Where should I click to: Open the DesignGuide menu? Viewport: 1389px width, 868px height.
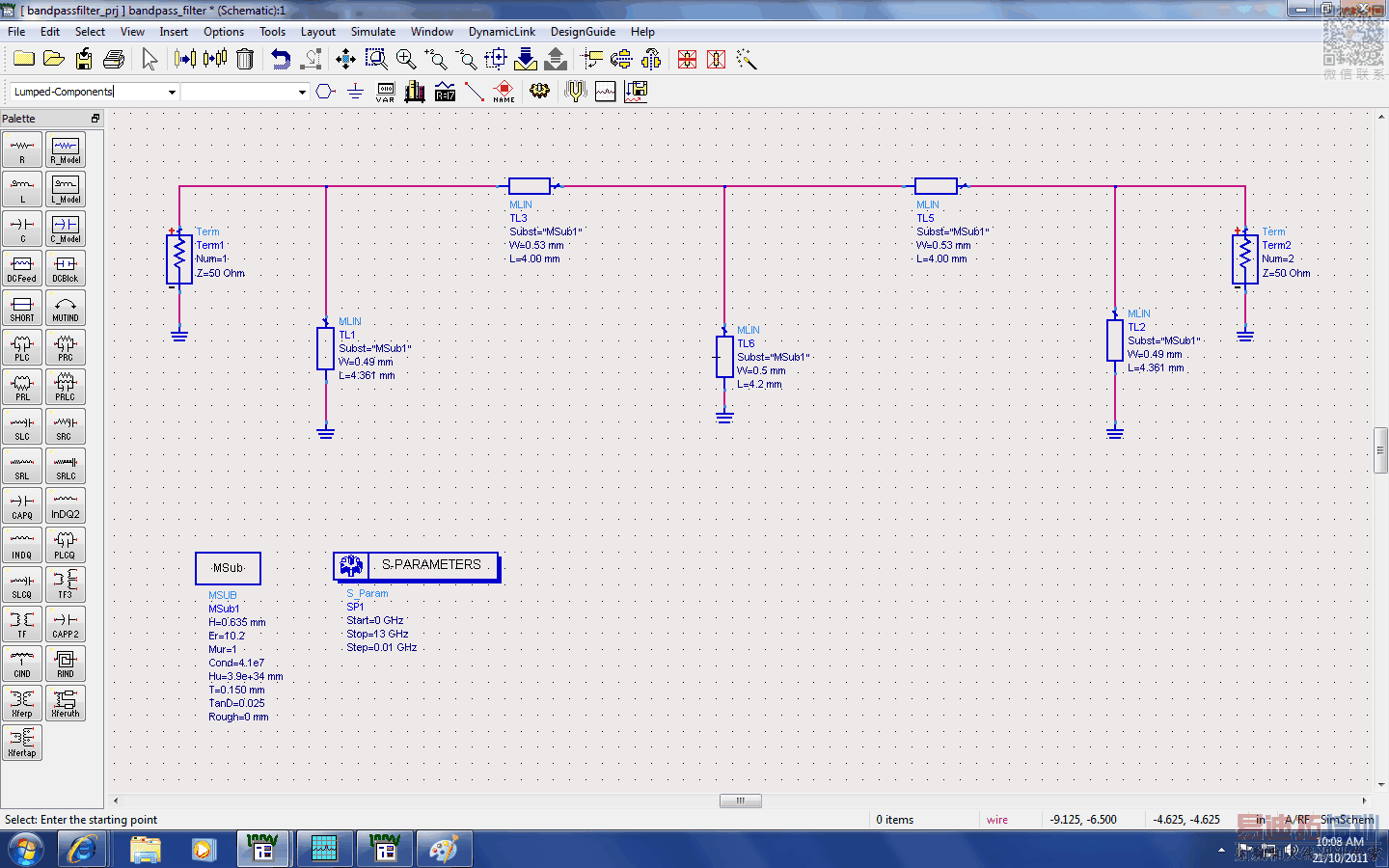coord(583,32)
